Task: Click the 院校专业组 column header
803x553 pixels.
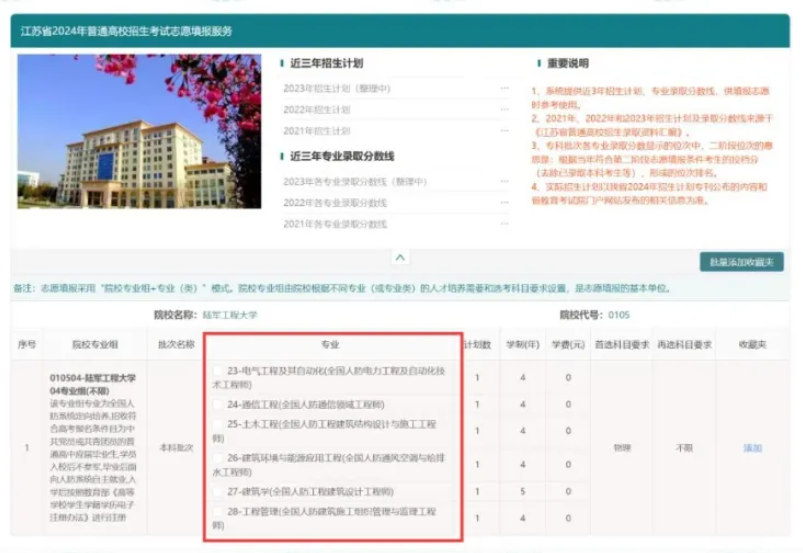Action: (95, 345)
